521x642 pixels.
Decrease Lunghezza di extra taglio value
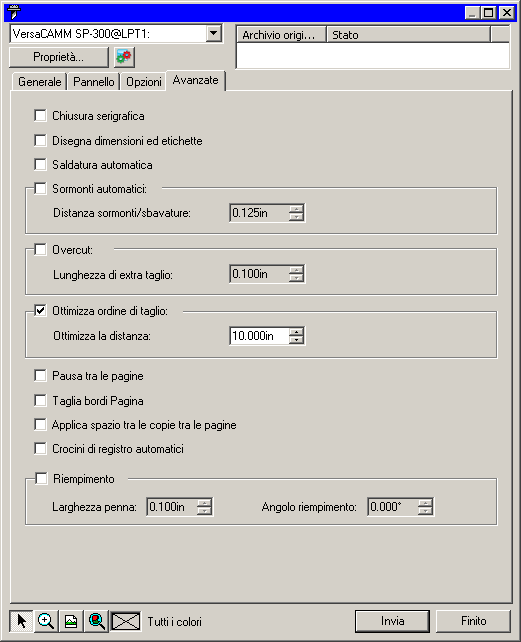(296, 278)
